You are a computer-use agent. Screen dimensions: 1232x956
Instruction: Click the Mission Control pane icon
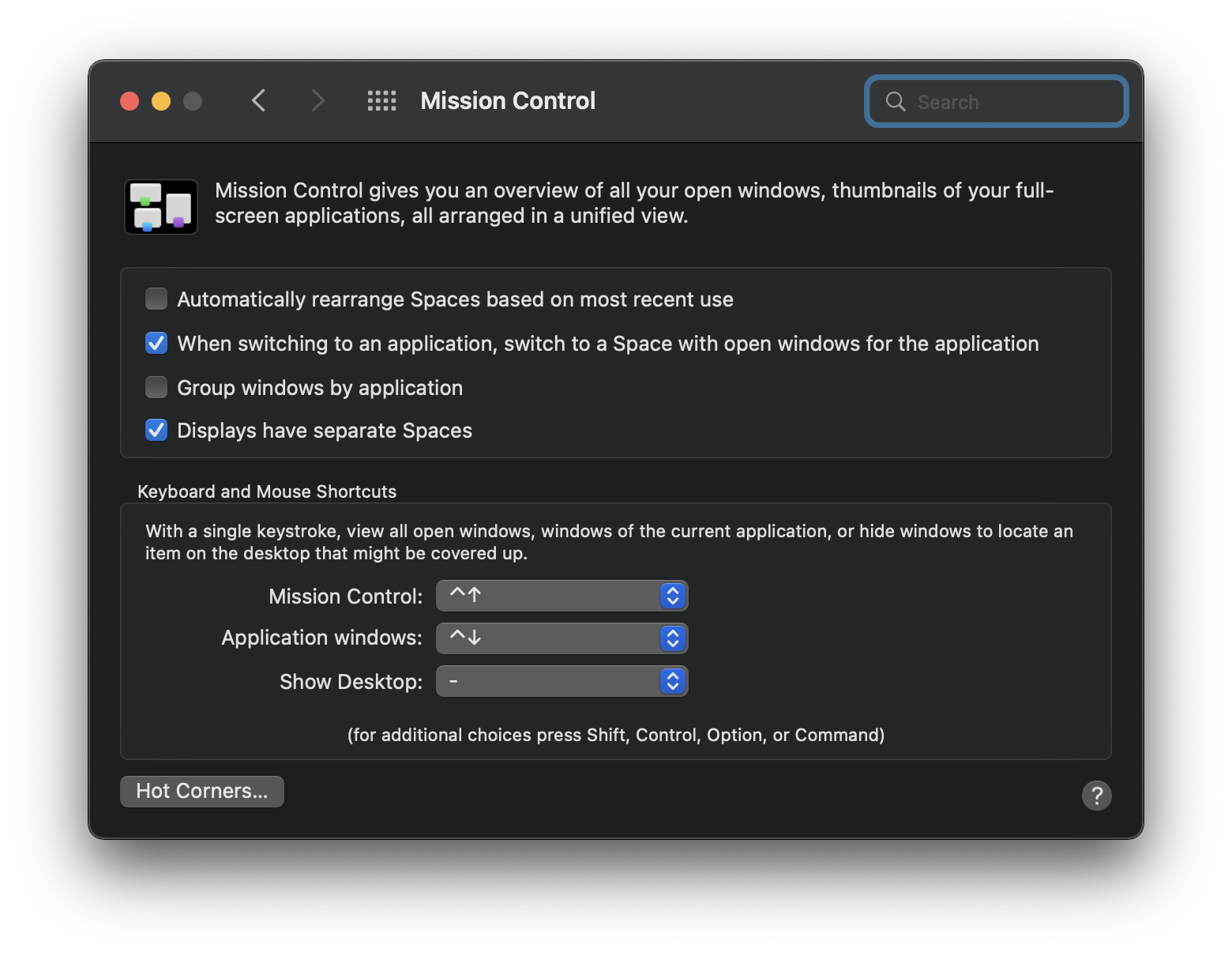click(161, 207)
